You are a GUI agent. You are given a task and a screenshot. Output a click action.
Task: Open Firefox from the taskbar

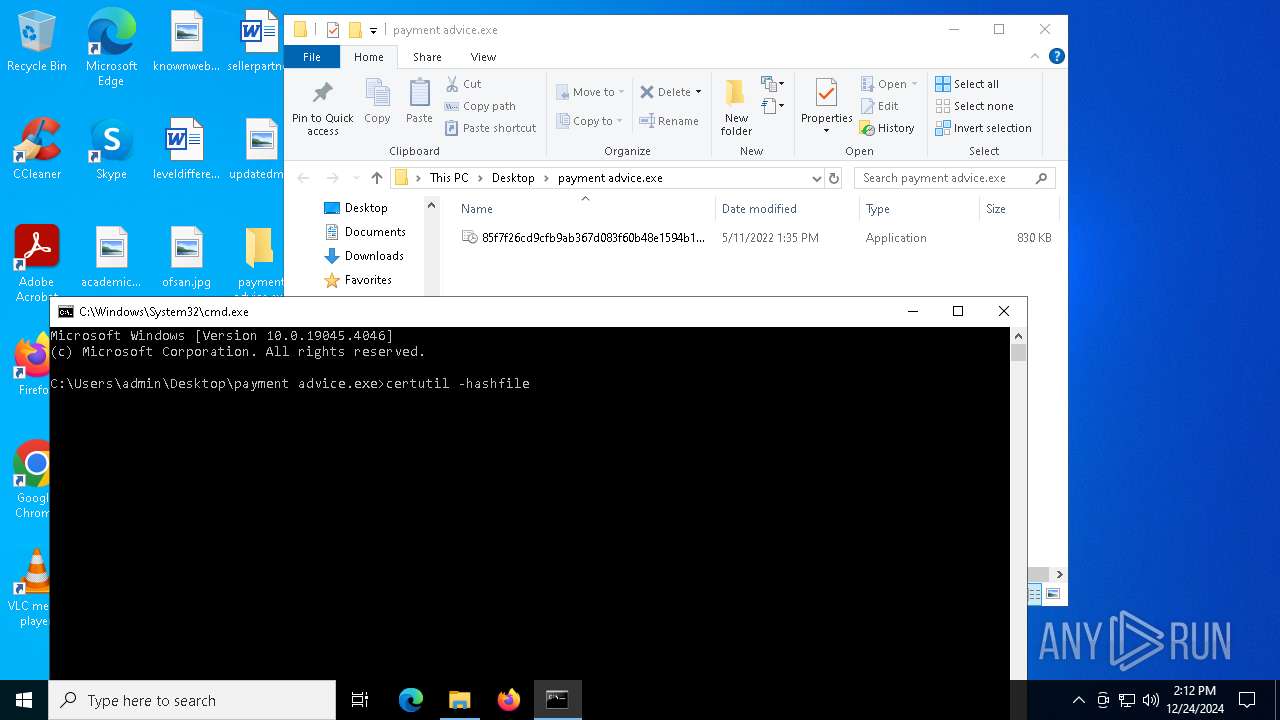pyautogui.click(x=509, y=700)
